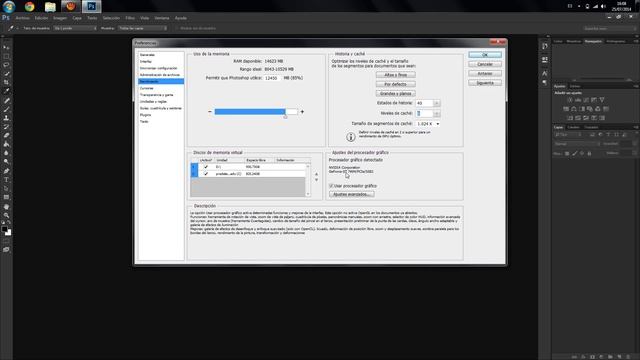Viewport: 640px width, 360px height.
Task: Open the Imagen menu
Action: [60, 18]
